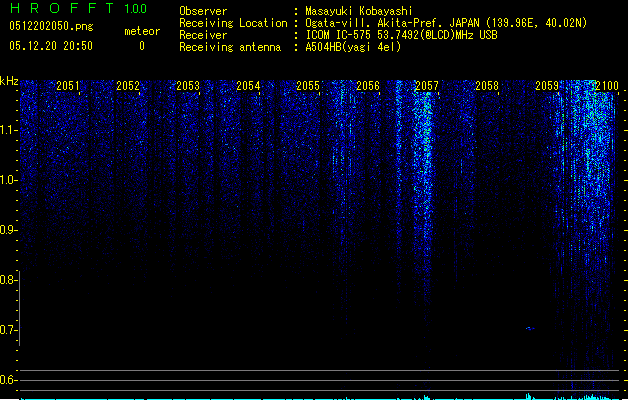The width and height of the screenshot is (629, 400).
Task: Click the 0.8 kHz axis label
Action: point(9,280)
